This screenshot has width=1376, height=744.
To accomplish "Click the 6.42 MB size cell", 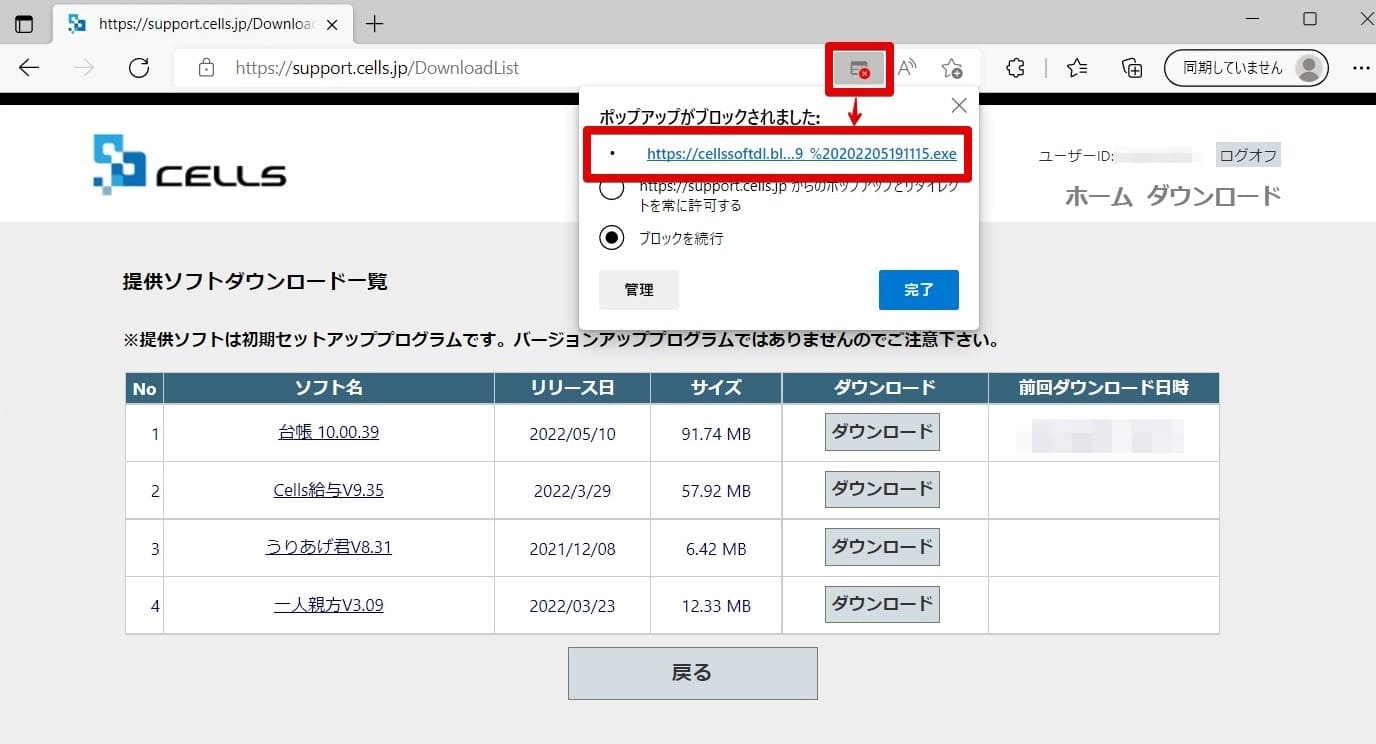I will pos(716,549).
